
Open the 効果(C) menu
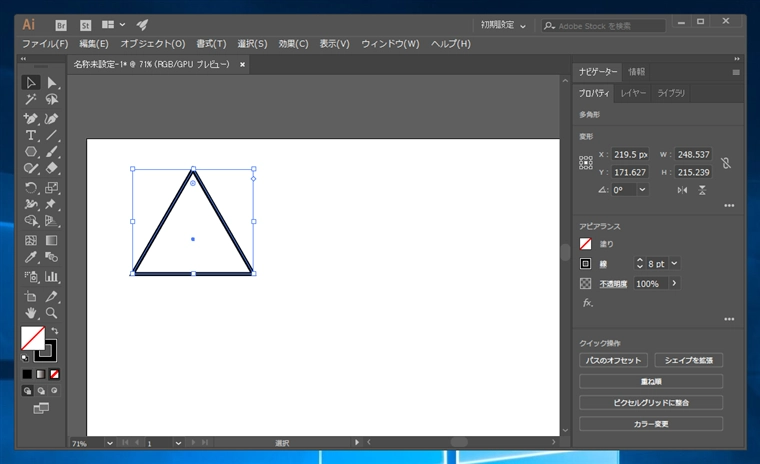293,44
